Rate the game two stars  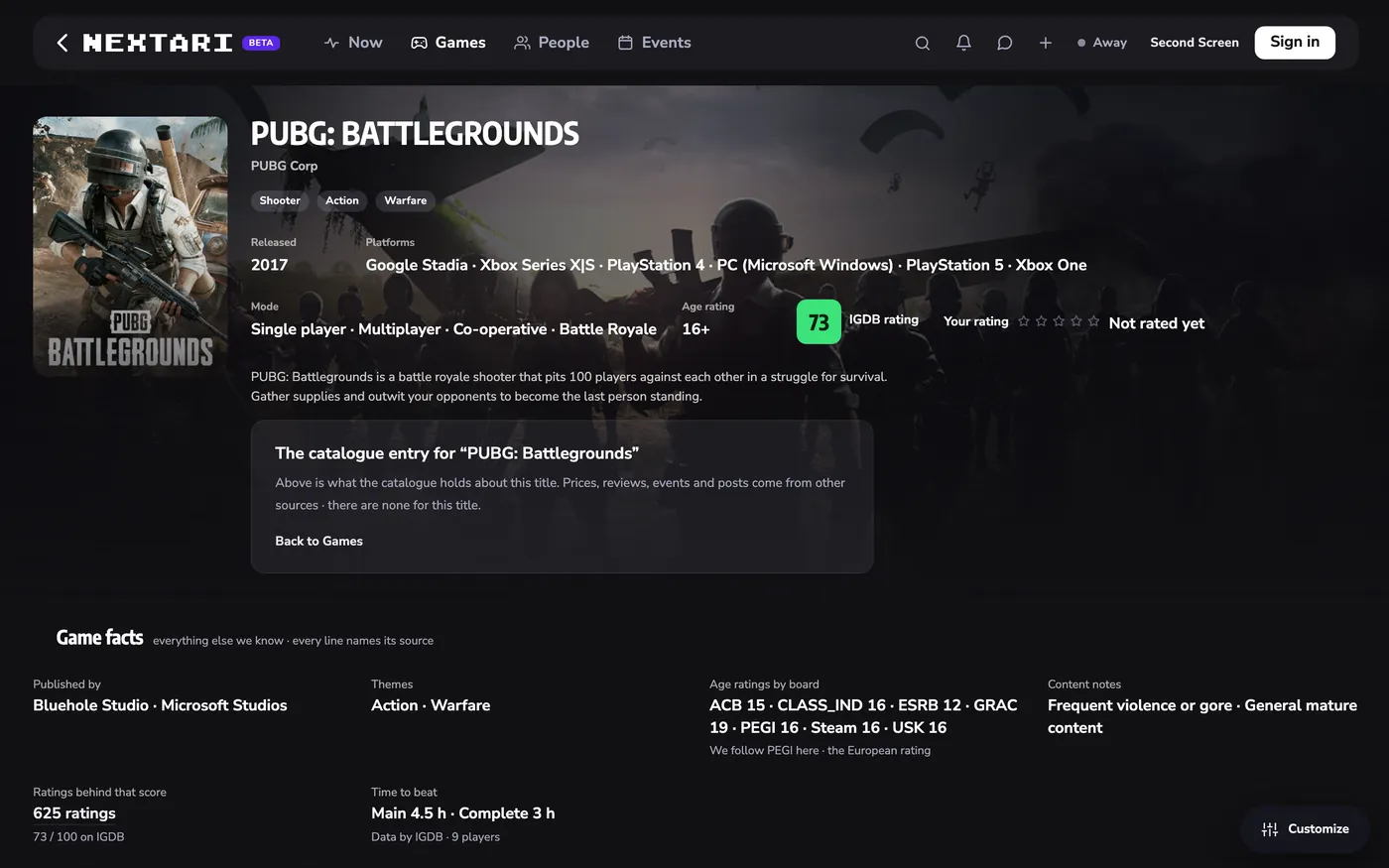click(1041, 321)
